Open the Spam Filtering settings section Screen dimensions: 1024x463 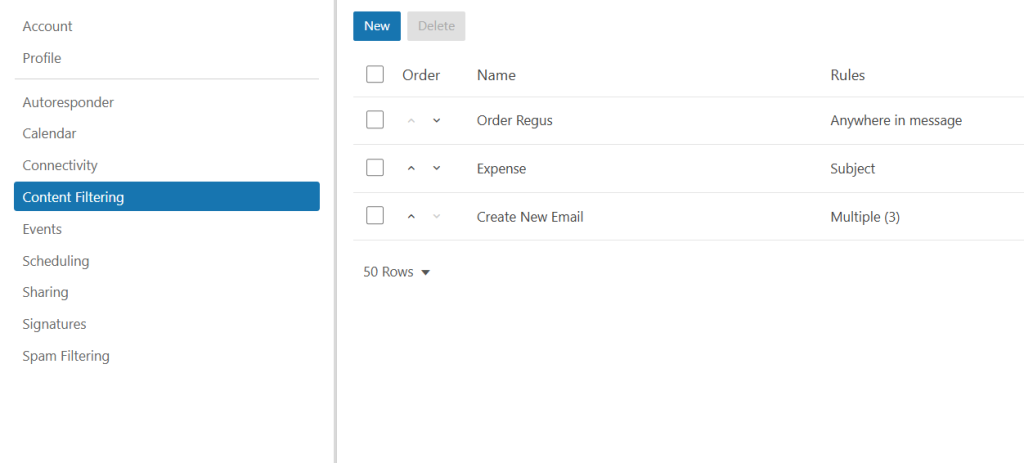click(66, 356)
